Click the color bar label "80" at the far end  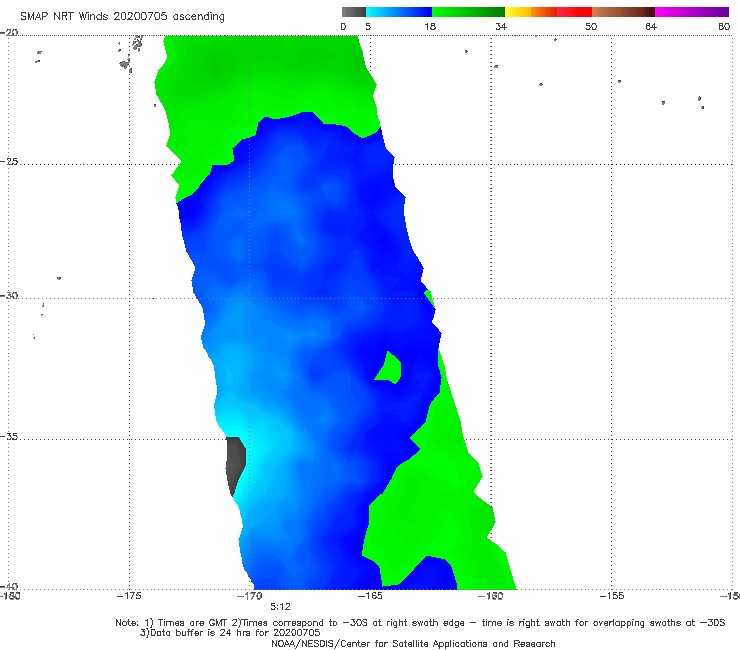pyautogui.click(x=724, y=27)
